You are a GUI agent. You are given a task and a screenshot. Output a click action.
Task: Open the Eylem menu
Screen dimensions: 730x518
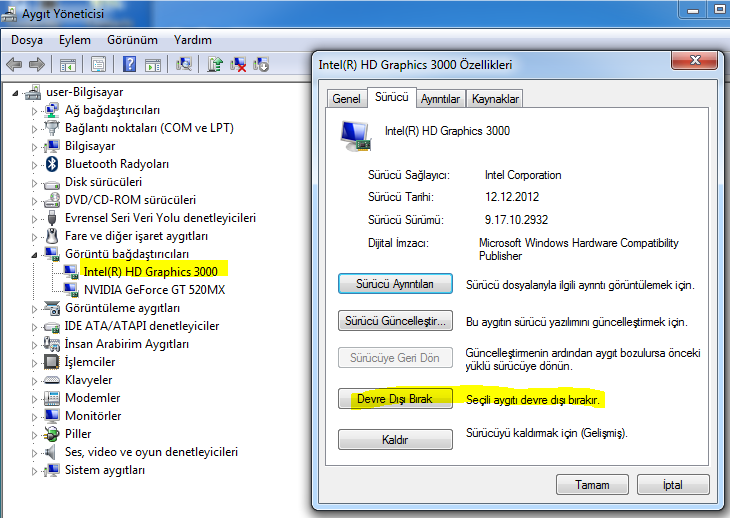74,40
